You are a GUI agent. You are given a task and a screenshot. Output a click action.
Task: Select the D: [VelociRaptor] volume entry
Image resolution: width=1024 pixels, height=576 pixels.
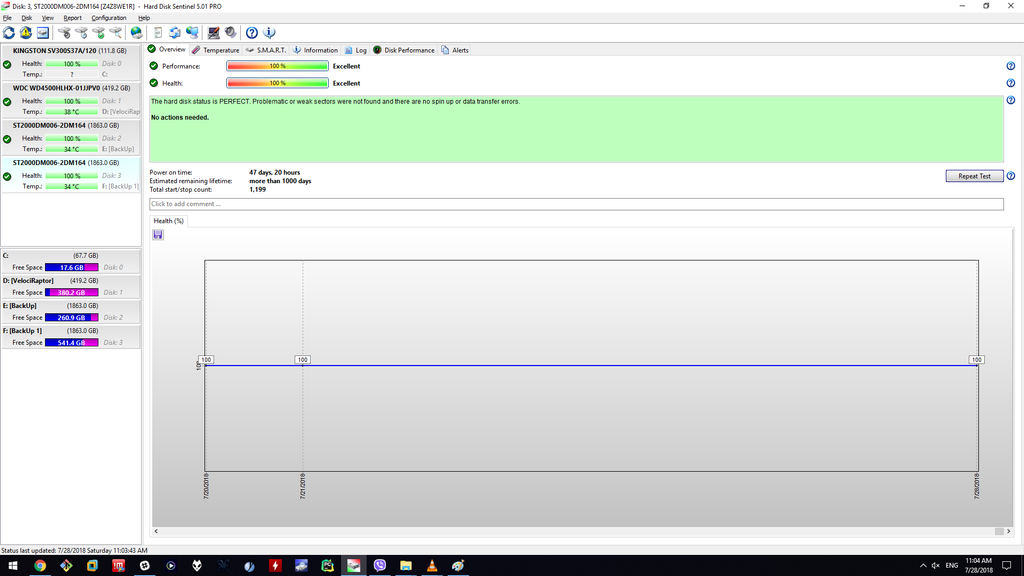(x=71, y=286)
